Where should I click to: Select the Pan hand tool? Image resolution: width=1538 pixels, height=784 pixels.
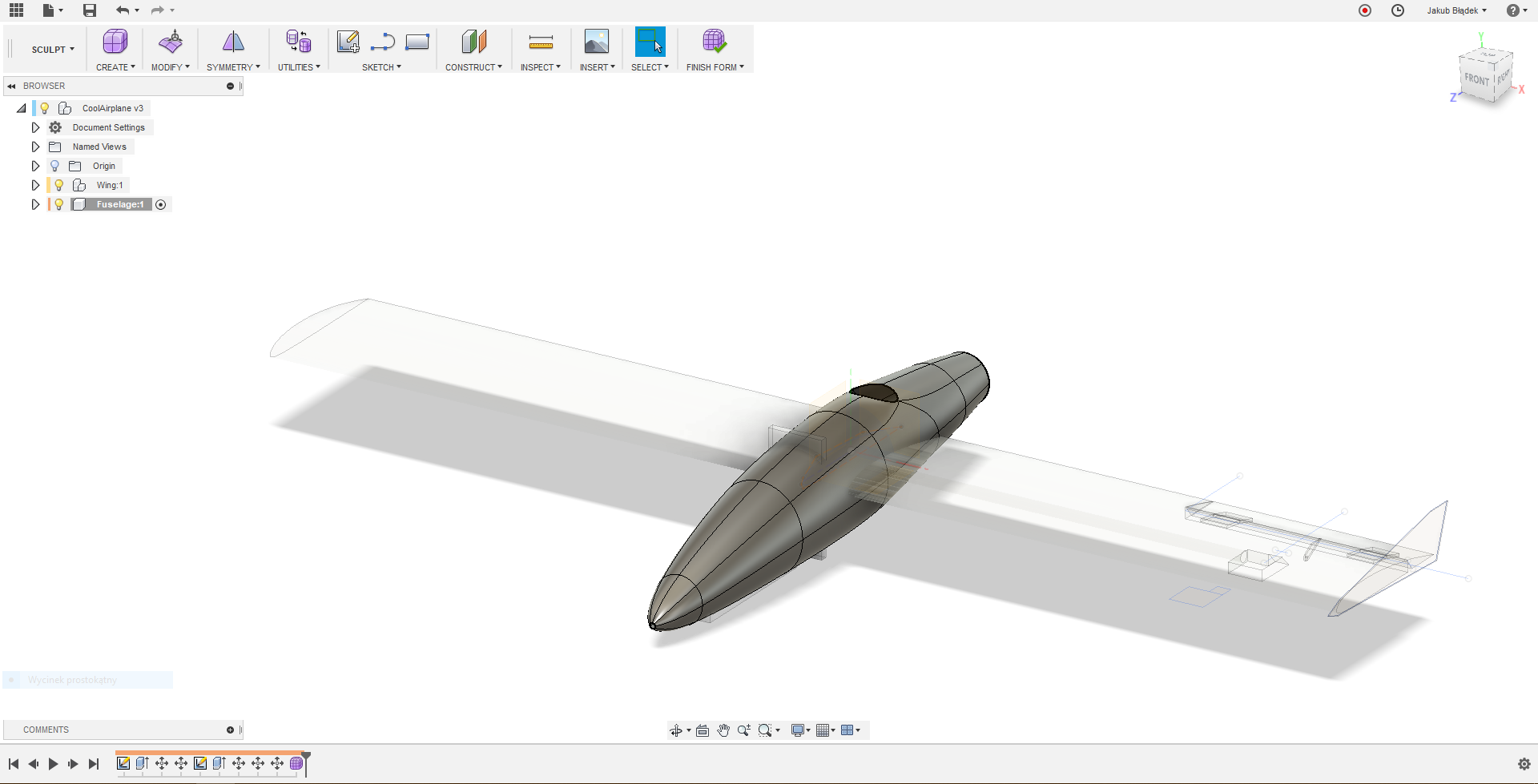723,730
